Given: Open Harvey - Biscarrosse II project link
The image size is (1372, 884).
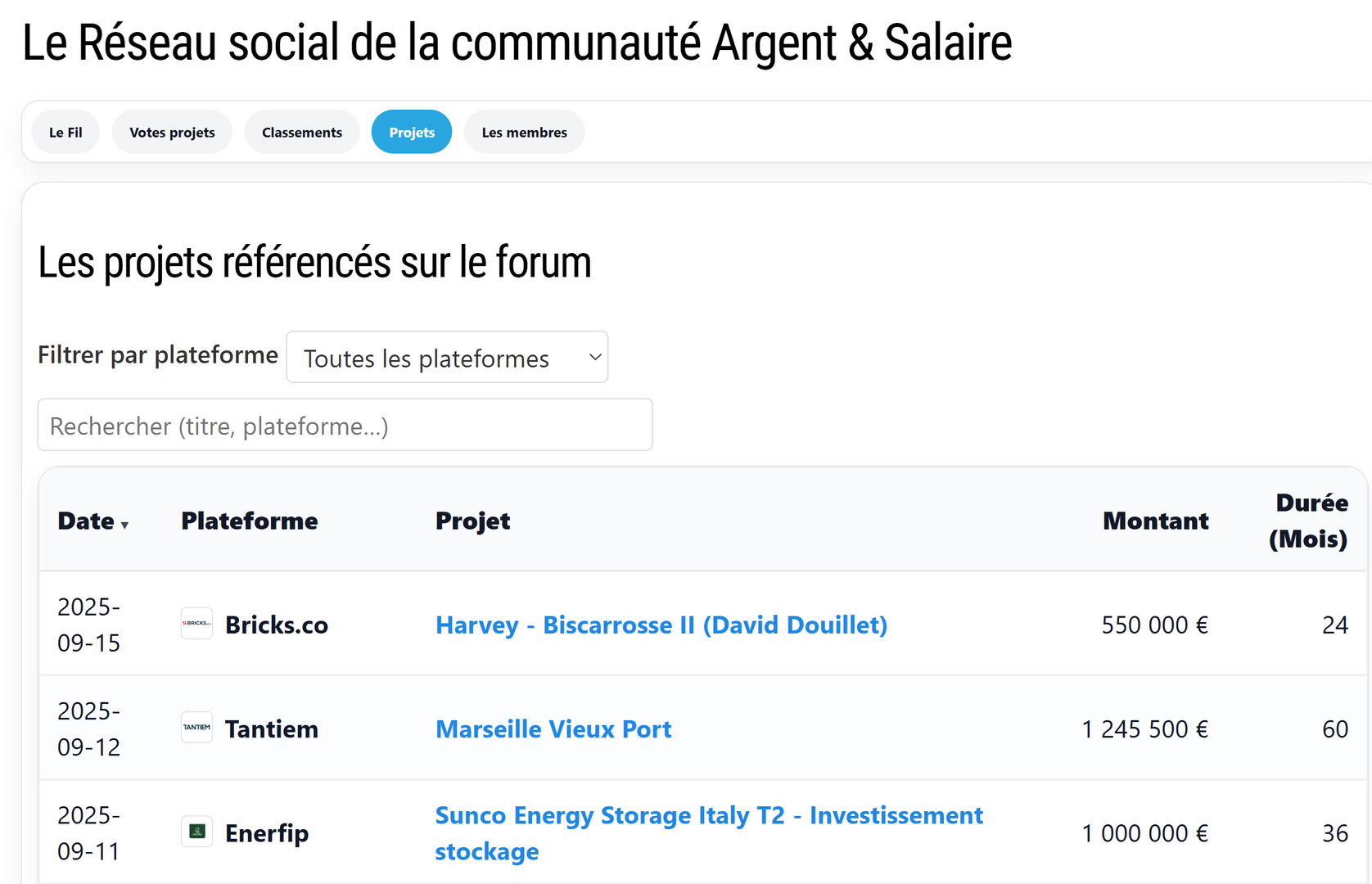Looking at the screenshot, I should (661, 625).
